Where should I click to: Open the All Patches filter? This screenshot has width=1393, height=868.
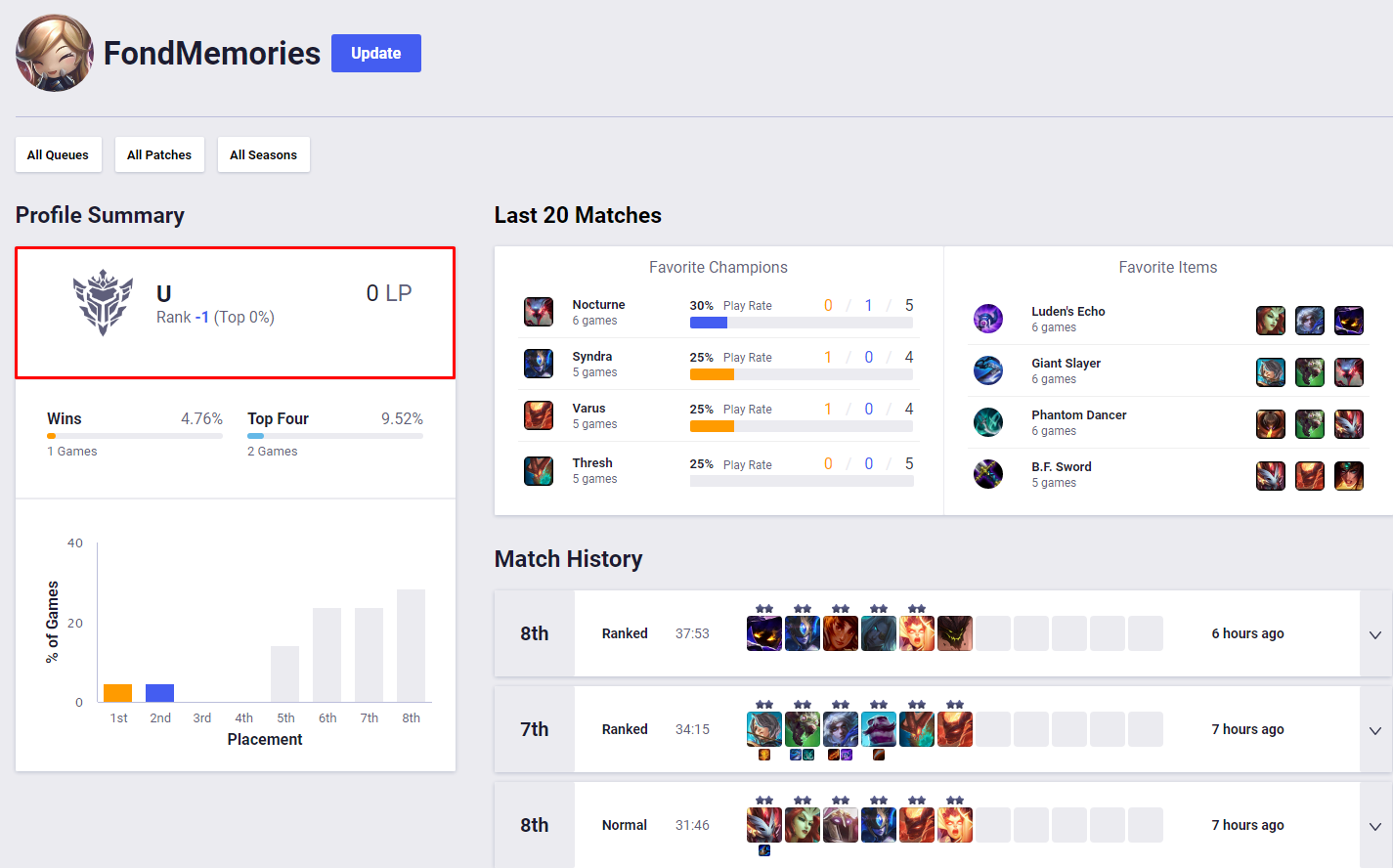coord(159,154)
